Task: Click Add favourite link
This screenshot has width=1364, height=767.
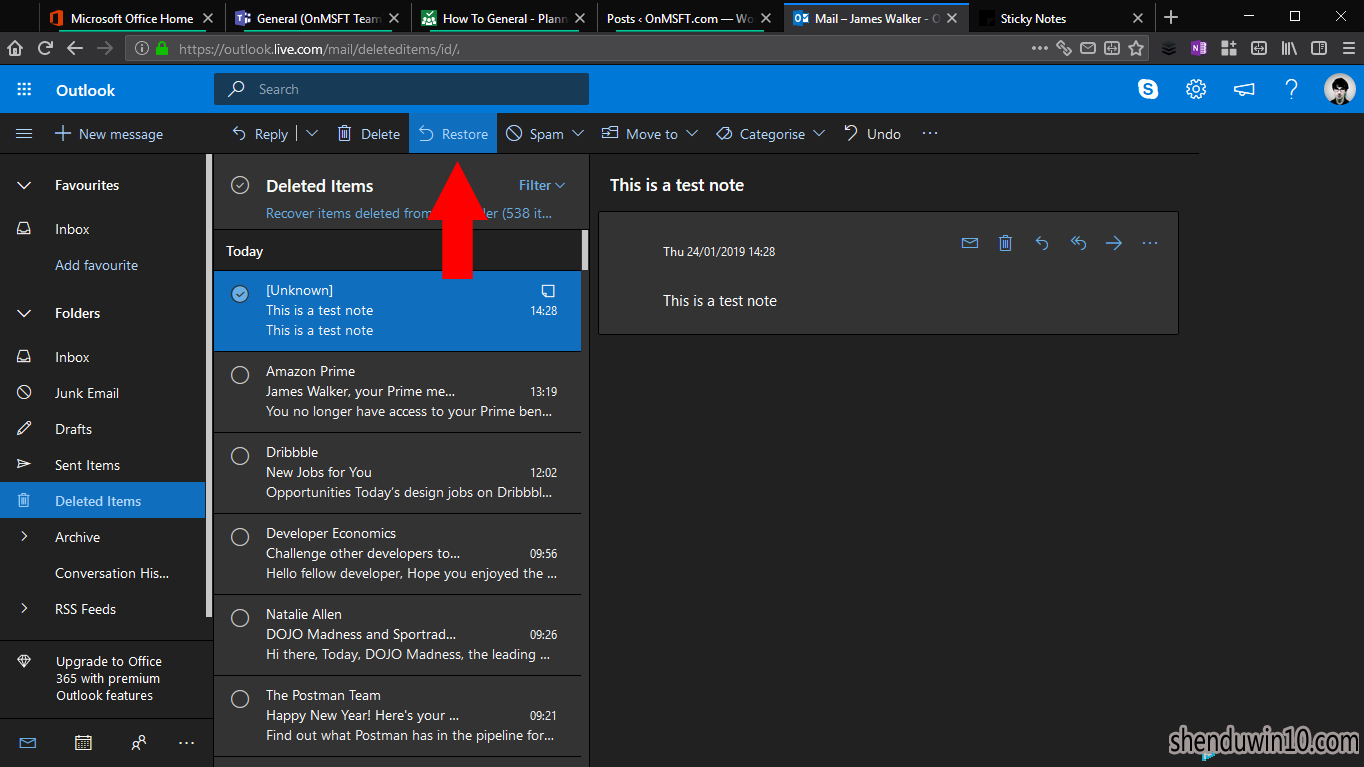Action: point(96,265)
